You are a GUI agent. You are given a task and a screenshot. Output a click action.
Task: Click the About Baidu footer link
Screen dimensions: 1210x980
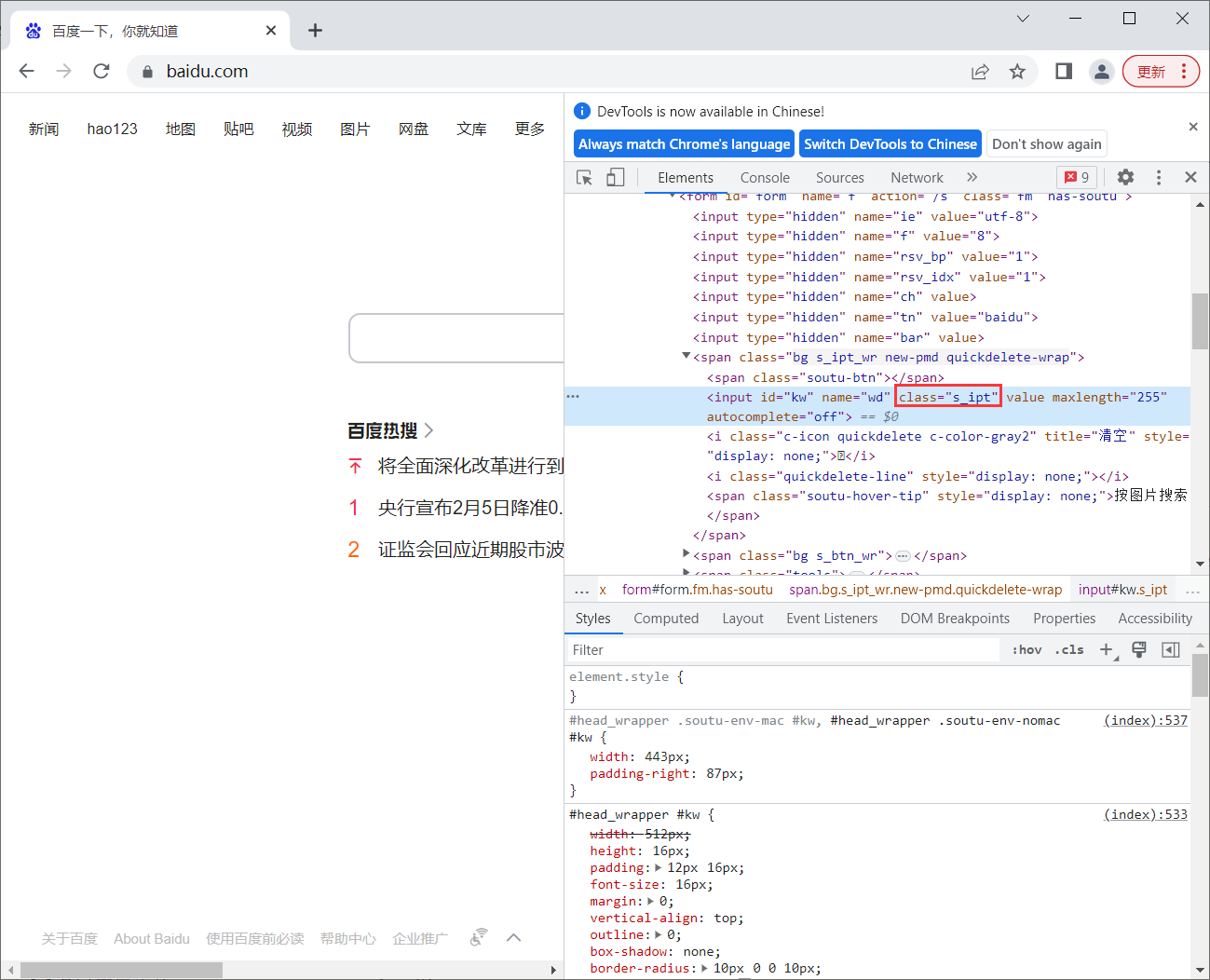[152, 938]
